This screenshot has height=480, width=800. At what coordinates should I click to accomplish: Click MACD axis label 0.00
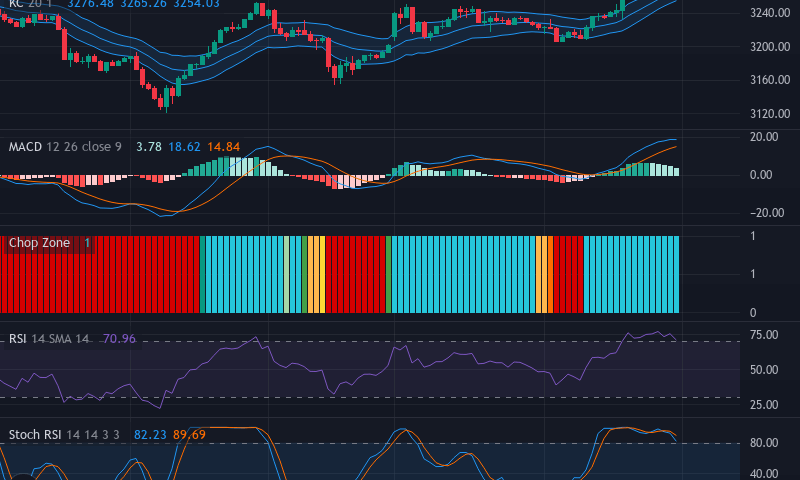coord(761,175)
